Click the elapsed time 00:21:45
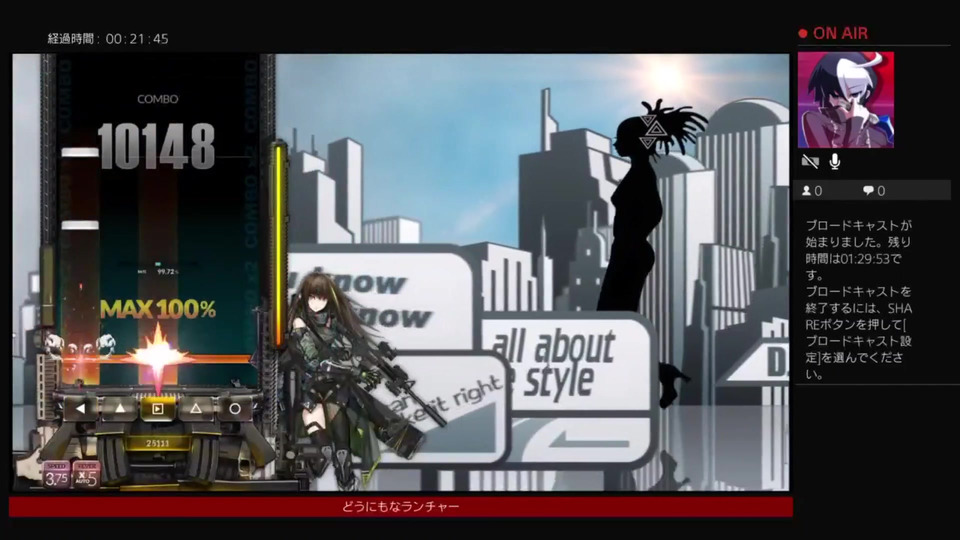This screenshot has width=960, height=540. pos(137,39)
